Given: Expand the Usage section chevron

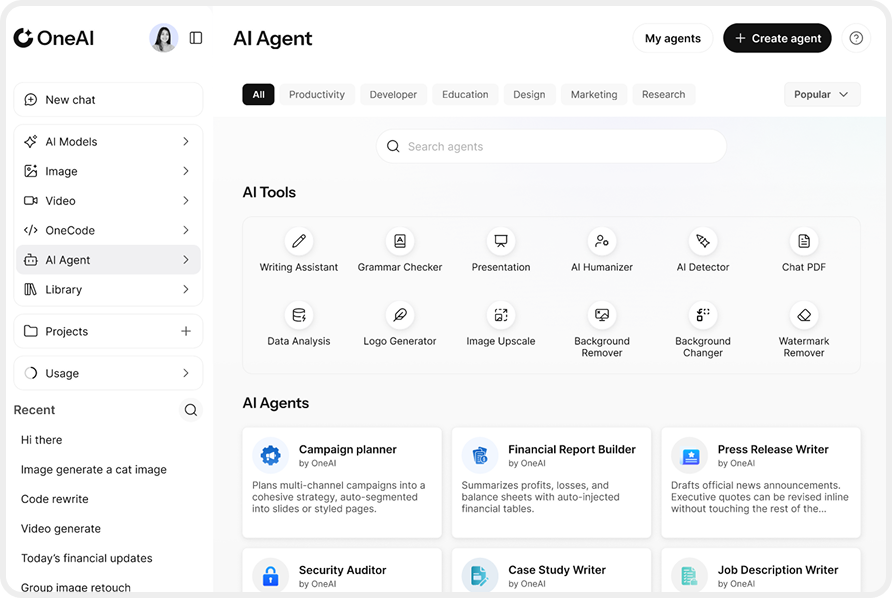Looking at the screenshot, I should coord(186,373).
